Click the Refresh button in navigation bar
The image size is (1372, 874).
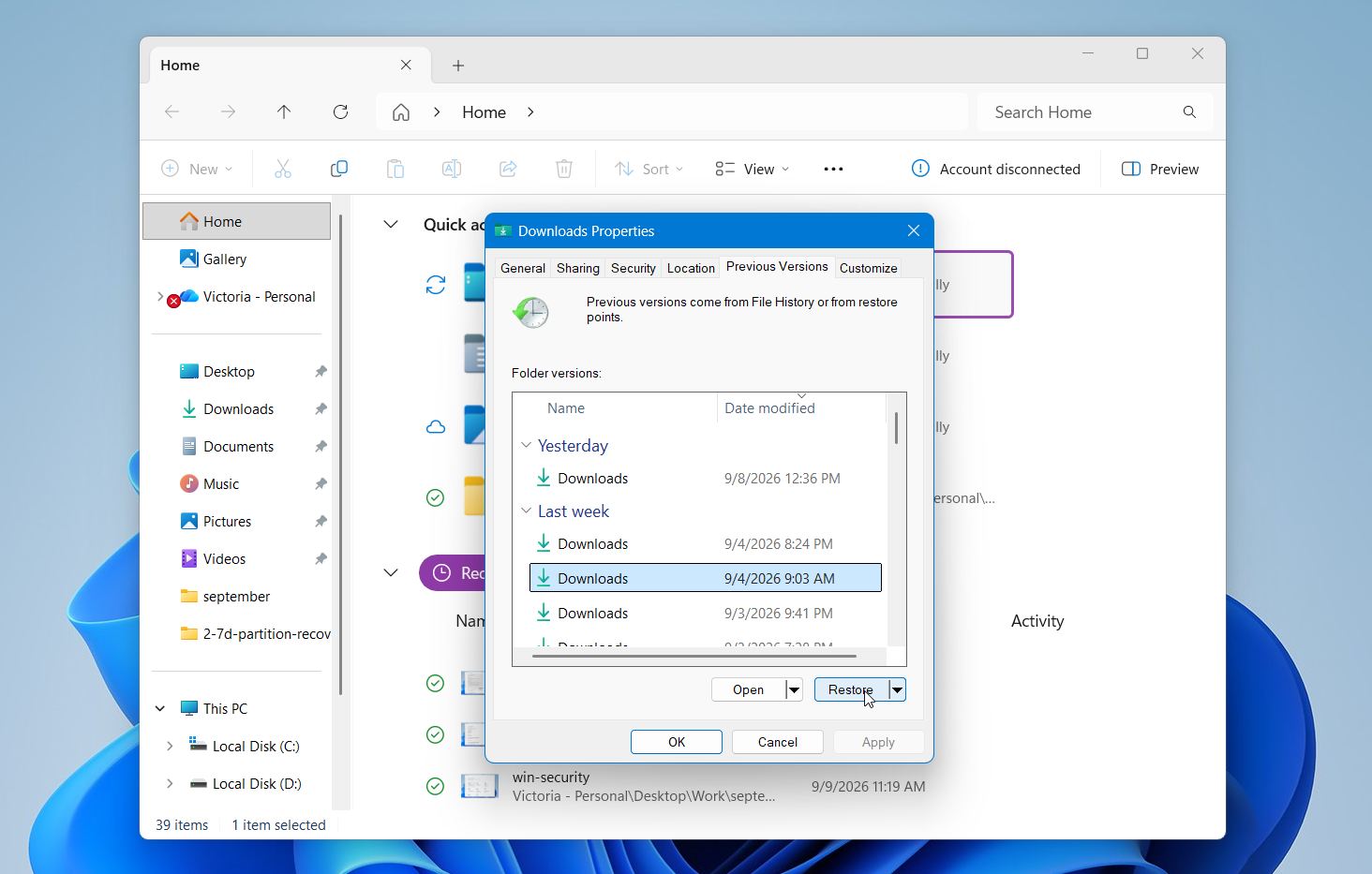(340, 111)
